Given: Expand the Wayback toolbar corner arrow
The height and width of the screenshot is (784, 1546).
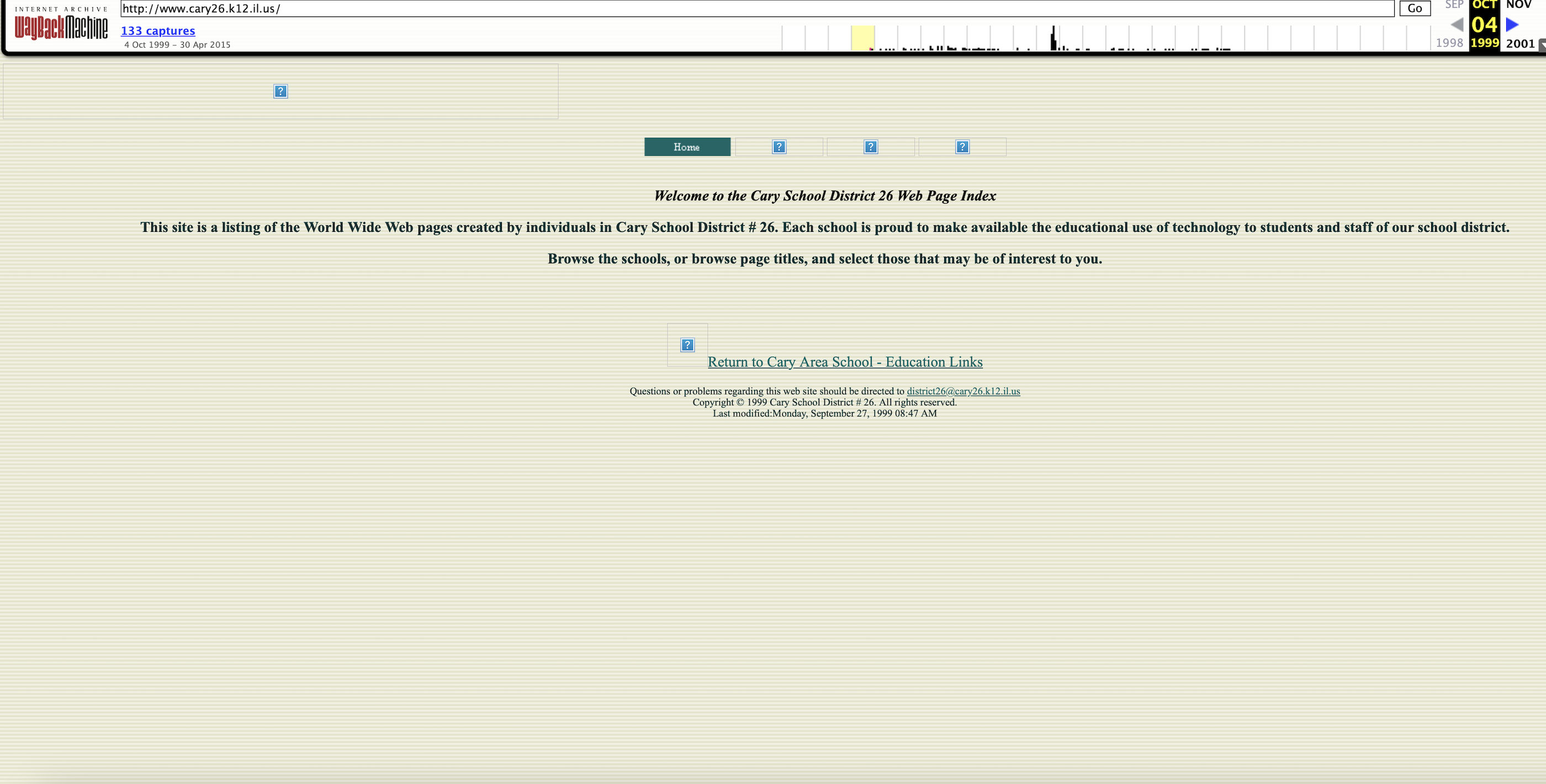Looking at the screenshot, I should [x=1542, y=45].
